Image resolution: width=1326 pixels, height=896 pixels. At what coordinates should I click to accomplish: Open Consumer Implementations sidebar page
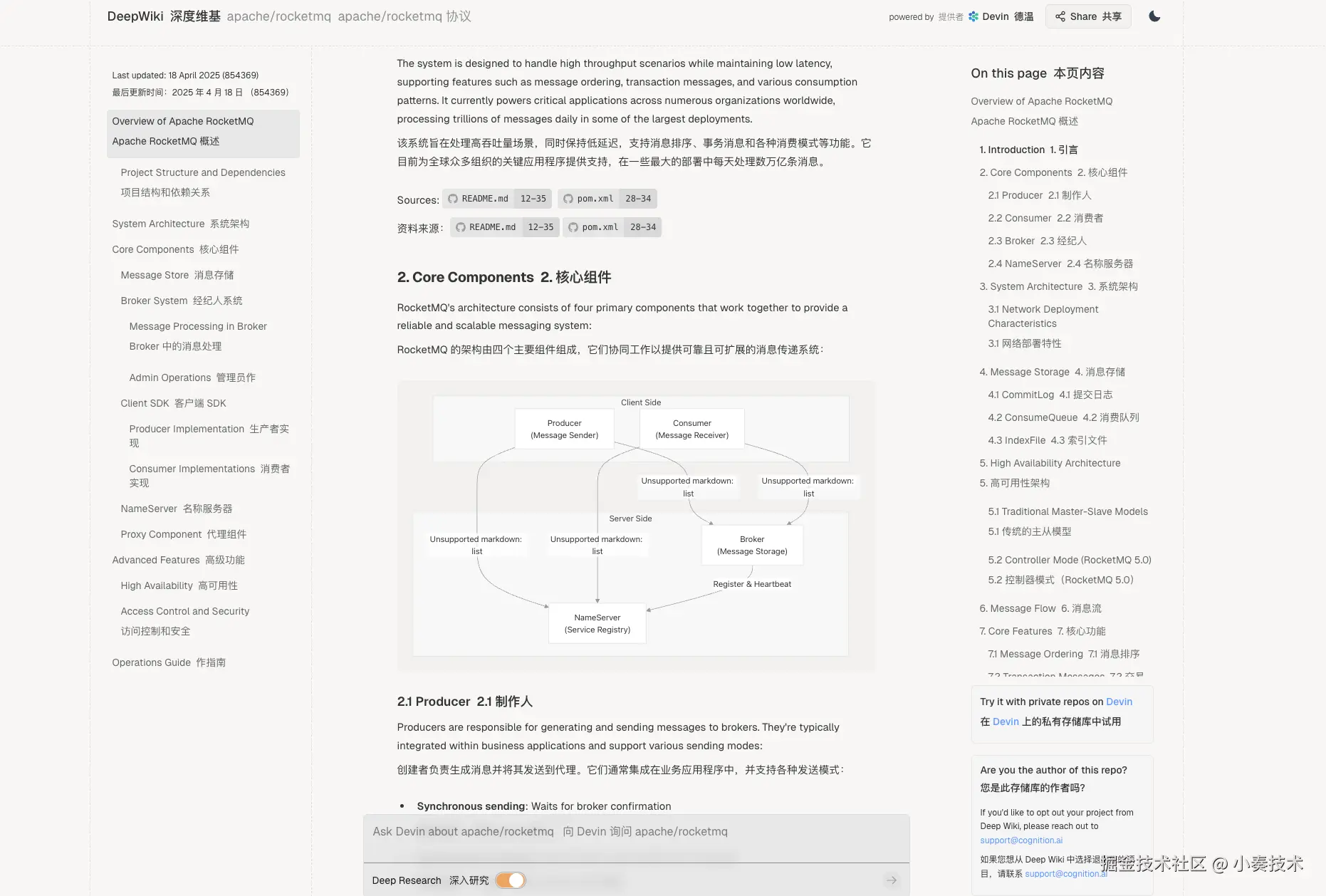point(209,476)
